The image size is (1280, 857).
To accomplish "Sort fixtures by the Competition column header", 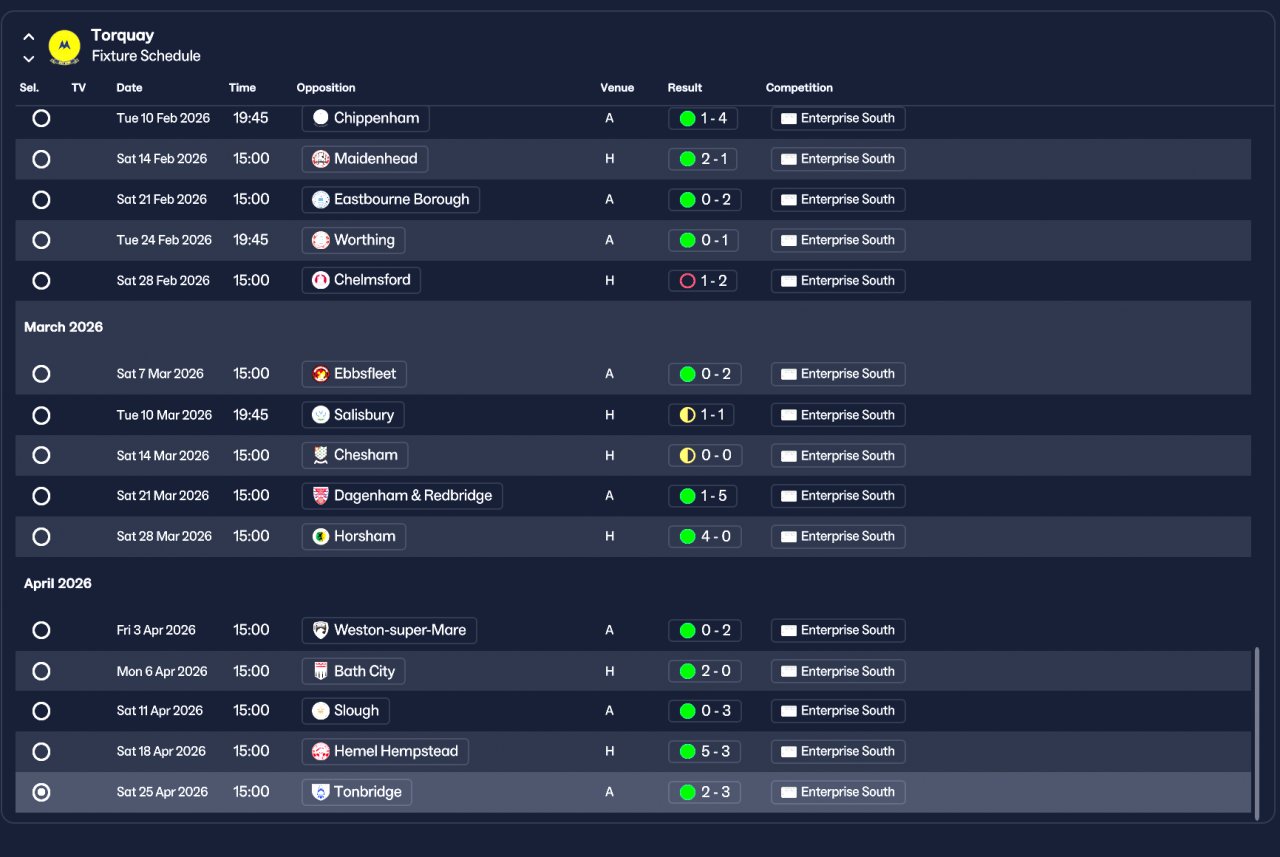I will [x=799, y=88].
